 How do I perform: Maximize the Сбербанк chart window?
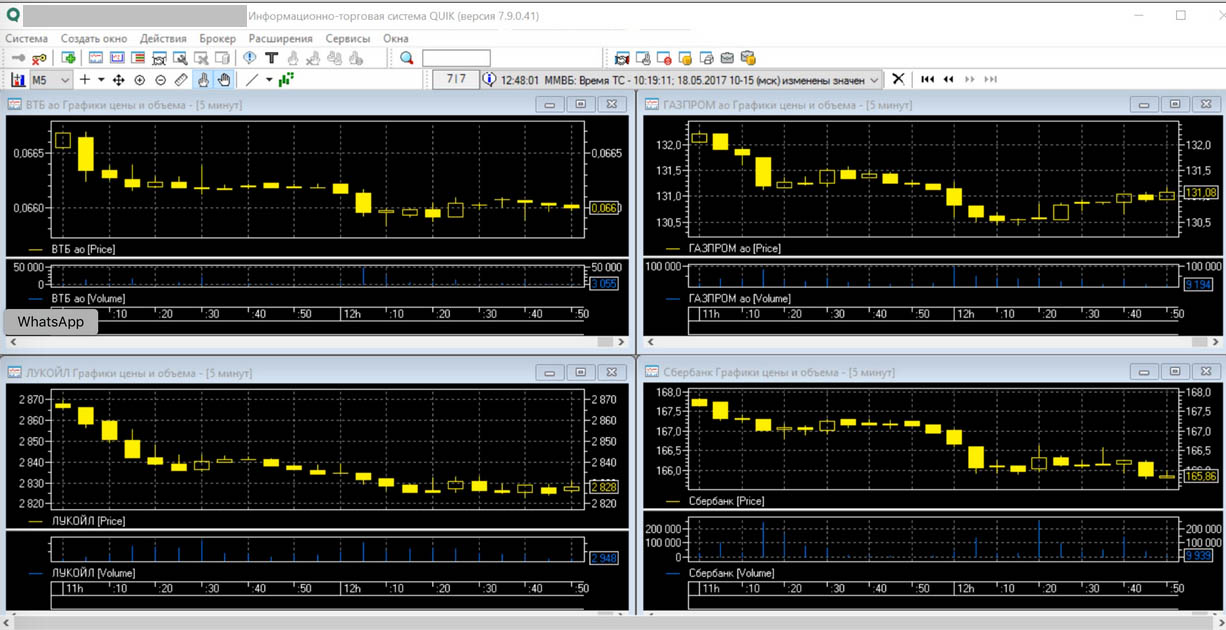coord(1175,371)
